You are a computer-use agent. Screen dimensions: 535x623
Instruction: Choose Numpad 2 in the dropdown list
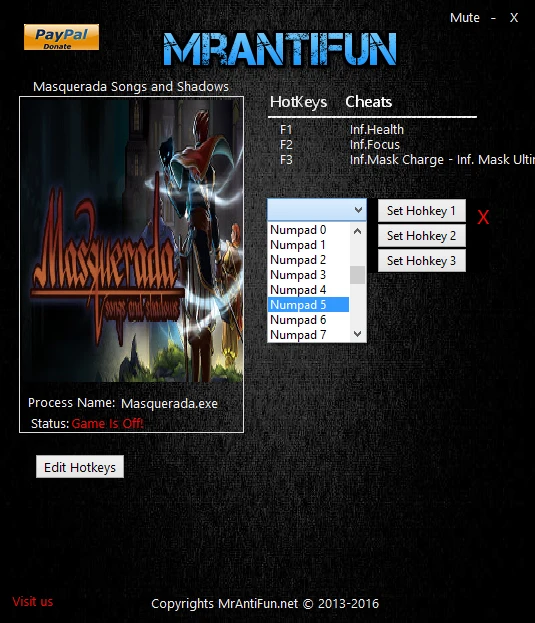pos(308,260)
